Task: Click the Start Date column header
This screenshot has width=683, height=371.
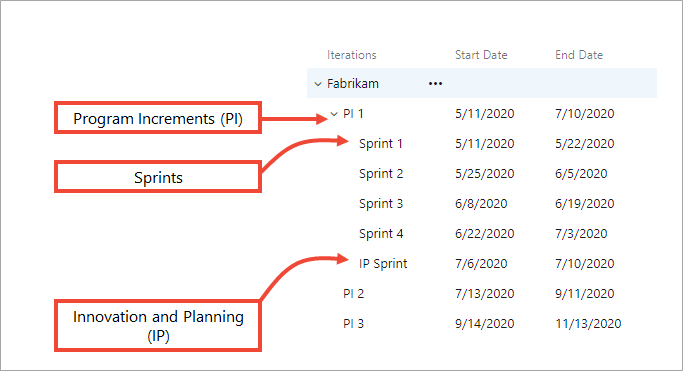Action: [x=481, y=55]
